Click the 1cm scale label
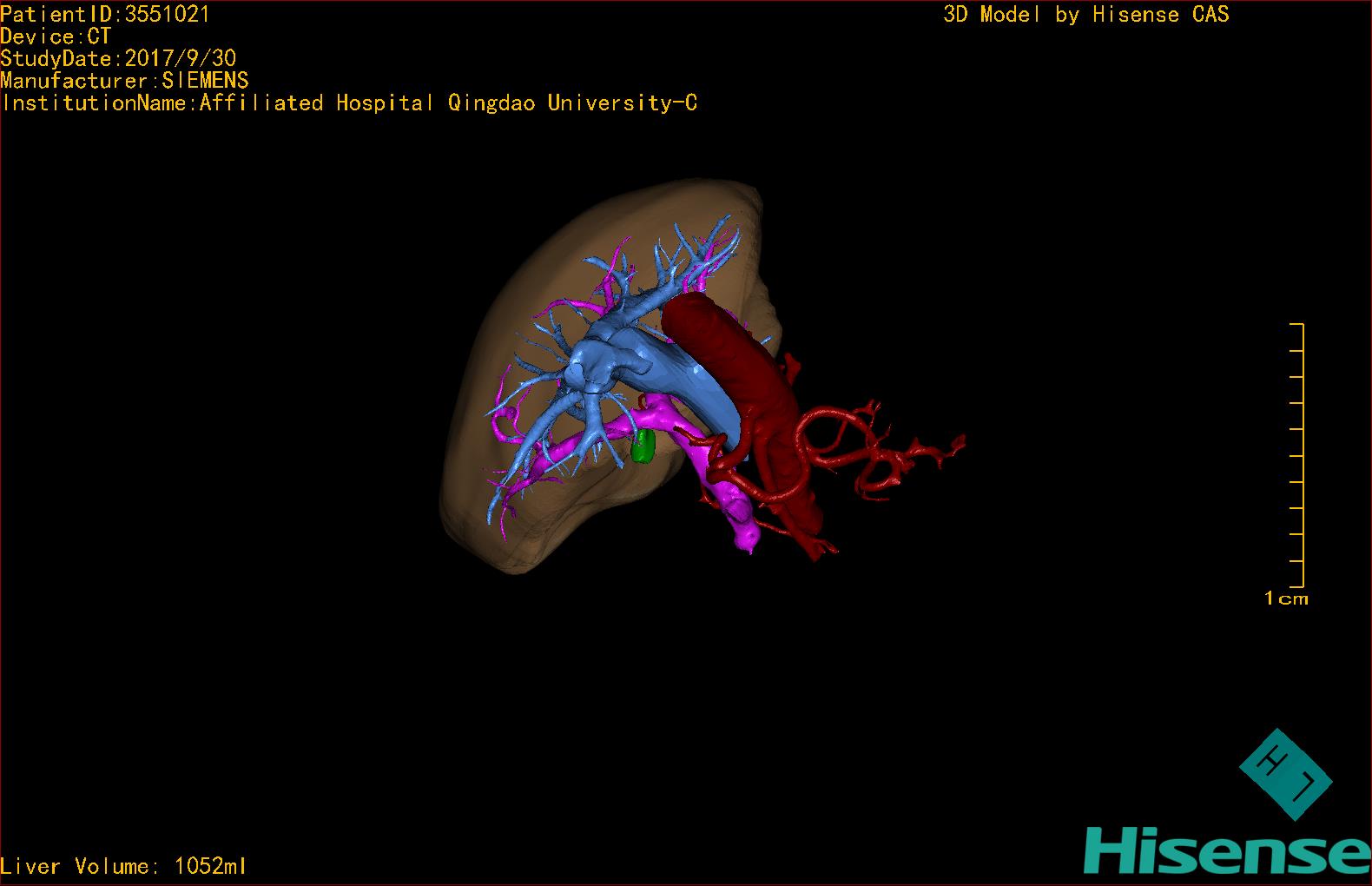 coord(1286,598)
